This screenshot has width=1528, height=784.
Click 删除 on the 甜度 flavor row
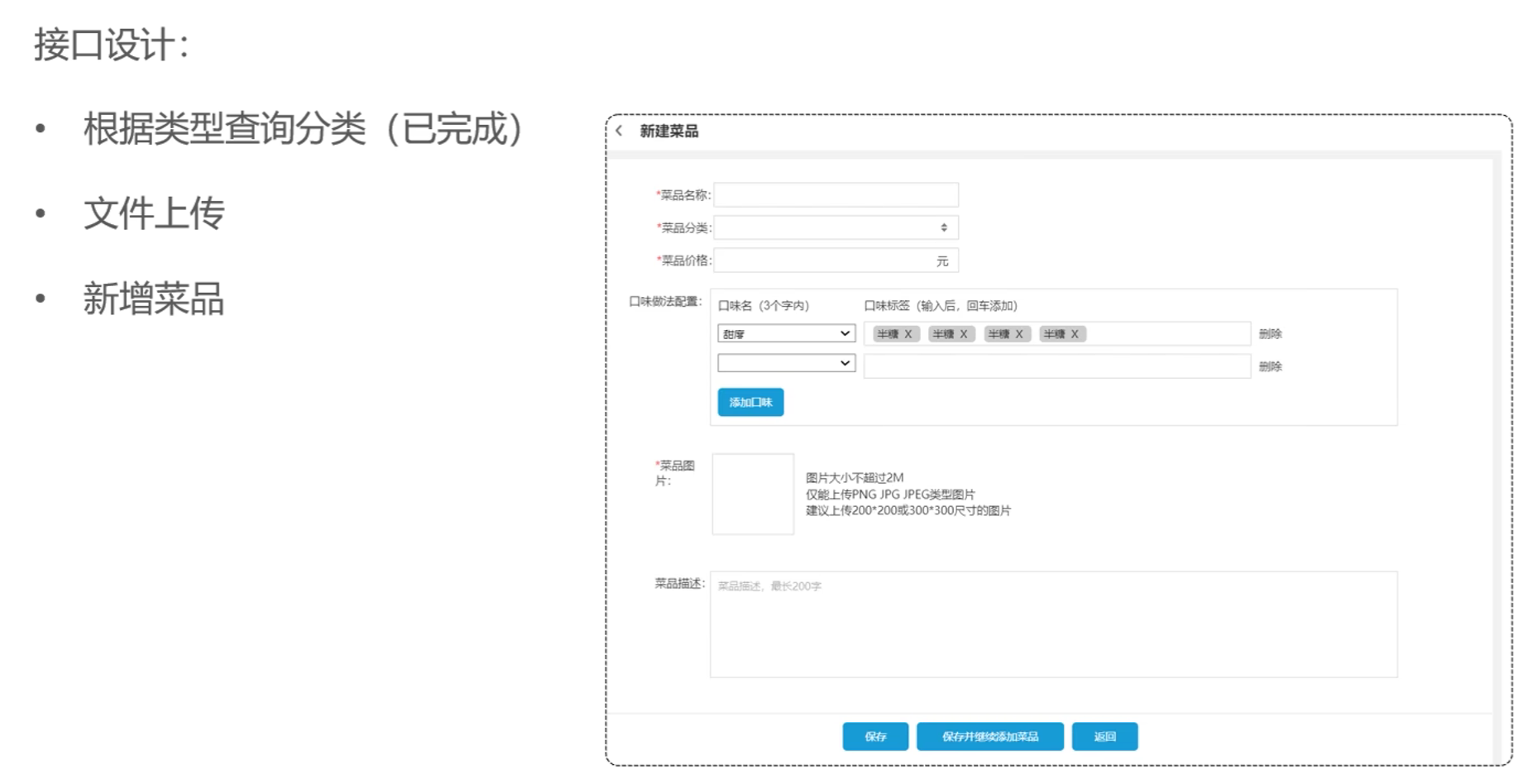click(1270, 334)
